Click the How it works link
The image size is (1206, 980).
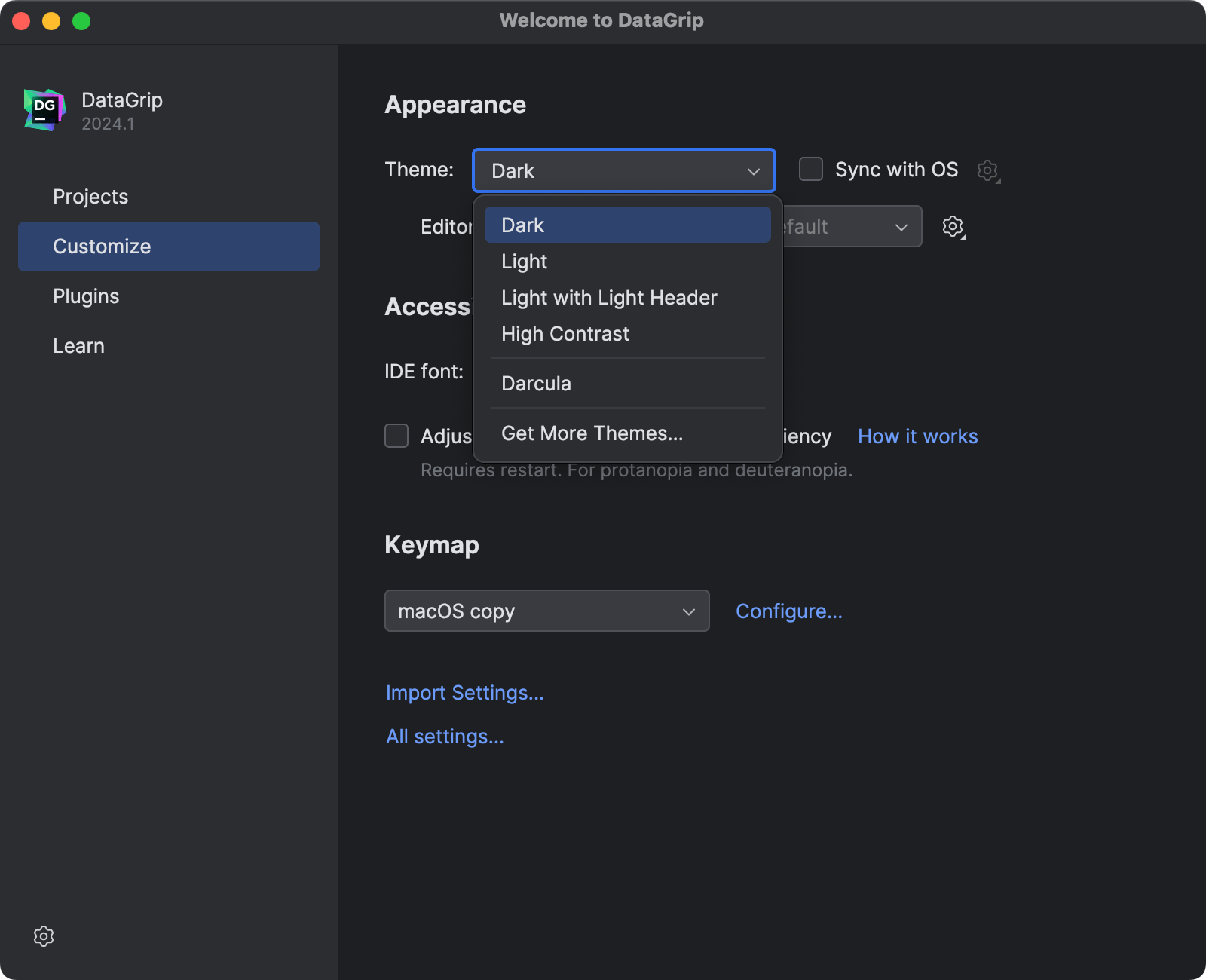point(917,436)
